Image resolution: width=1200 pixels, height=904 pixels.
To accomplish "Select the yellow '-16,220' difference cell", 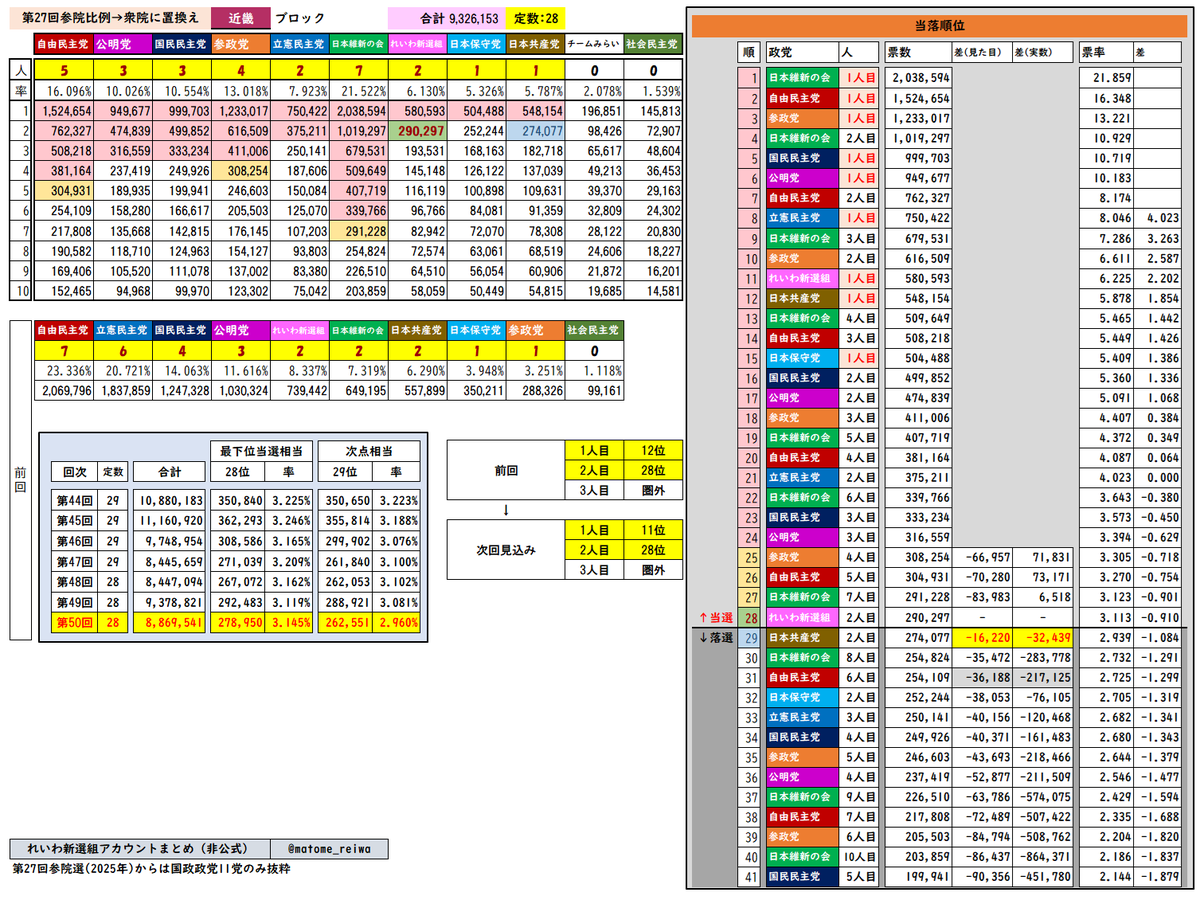I will pos(982,636).
